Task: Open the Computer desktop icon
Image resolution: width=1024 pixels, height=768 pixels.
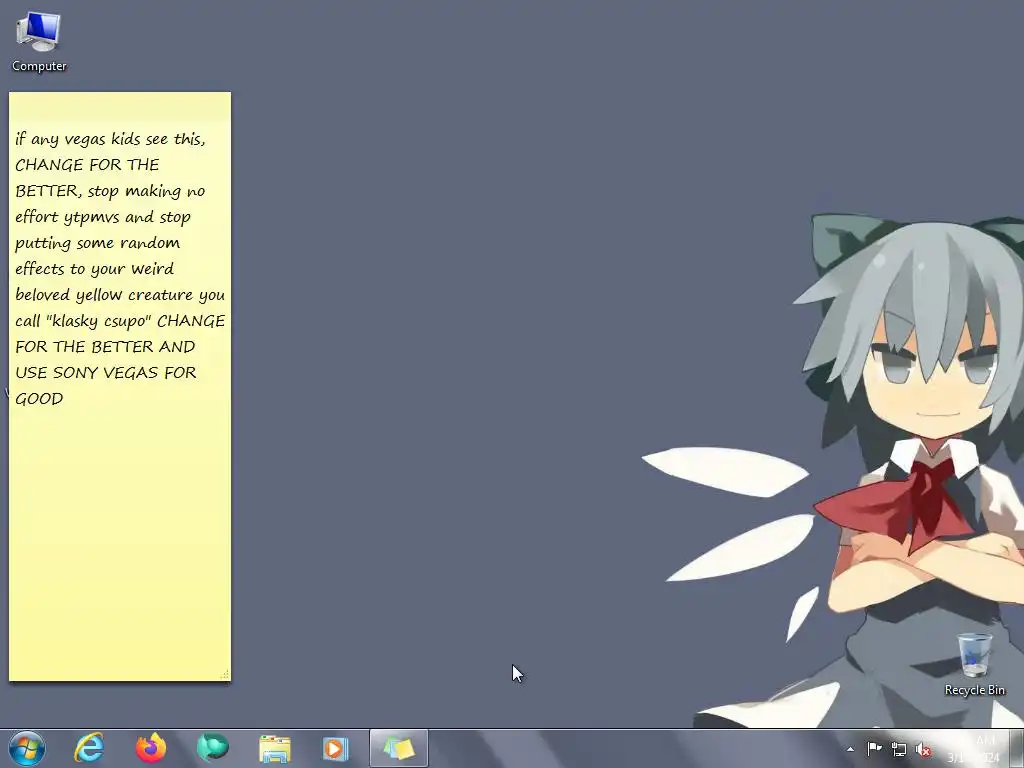Action: (39, 42)
